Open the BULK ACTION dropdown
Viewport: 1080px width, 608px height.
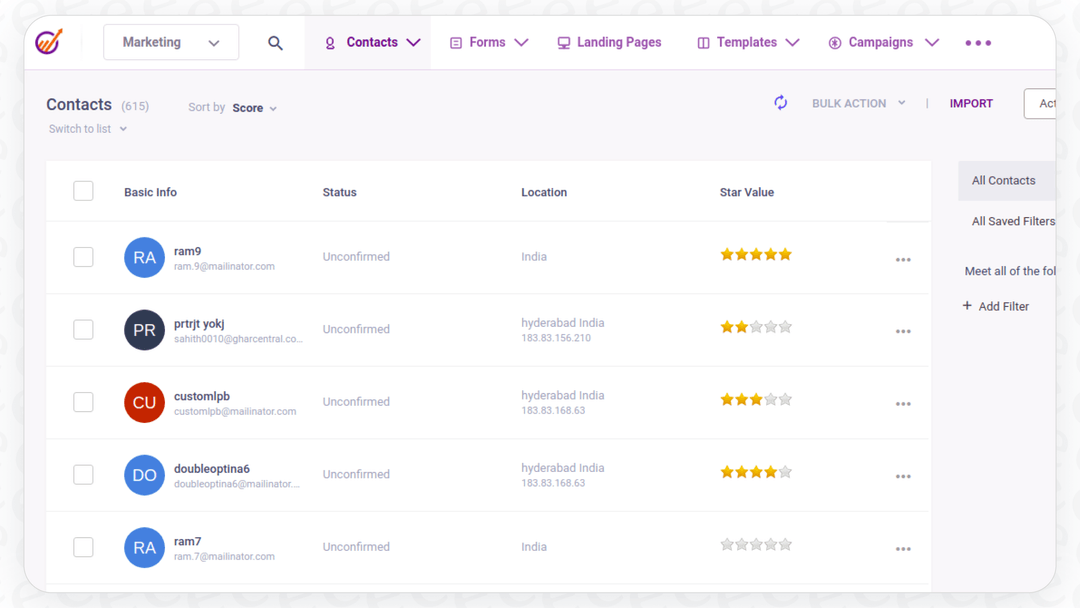pos(858,102)
